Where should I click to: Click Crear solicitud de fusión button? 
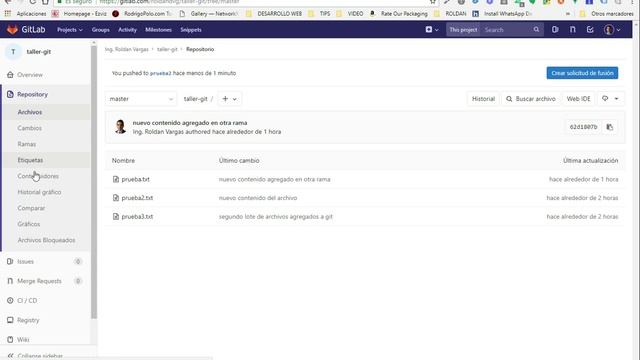(x=582, y=73)
